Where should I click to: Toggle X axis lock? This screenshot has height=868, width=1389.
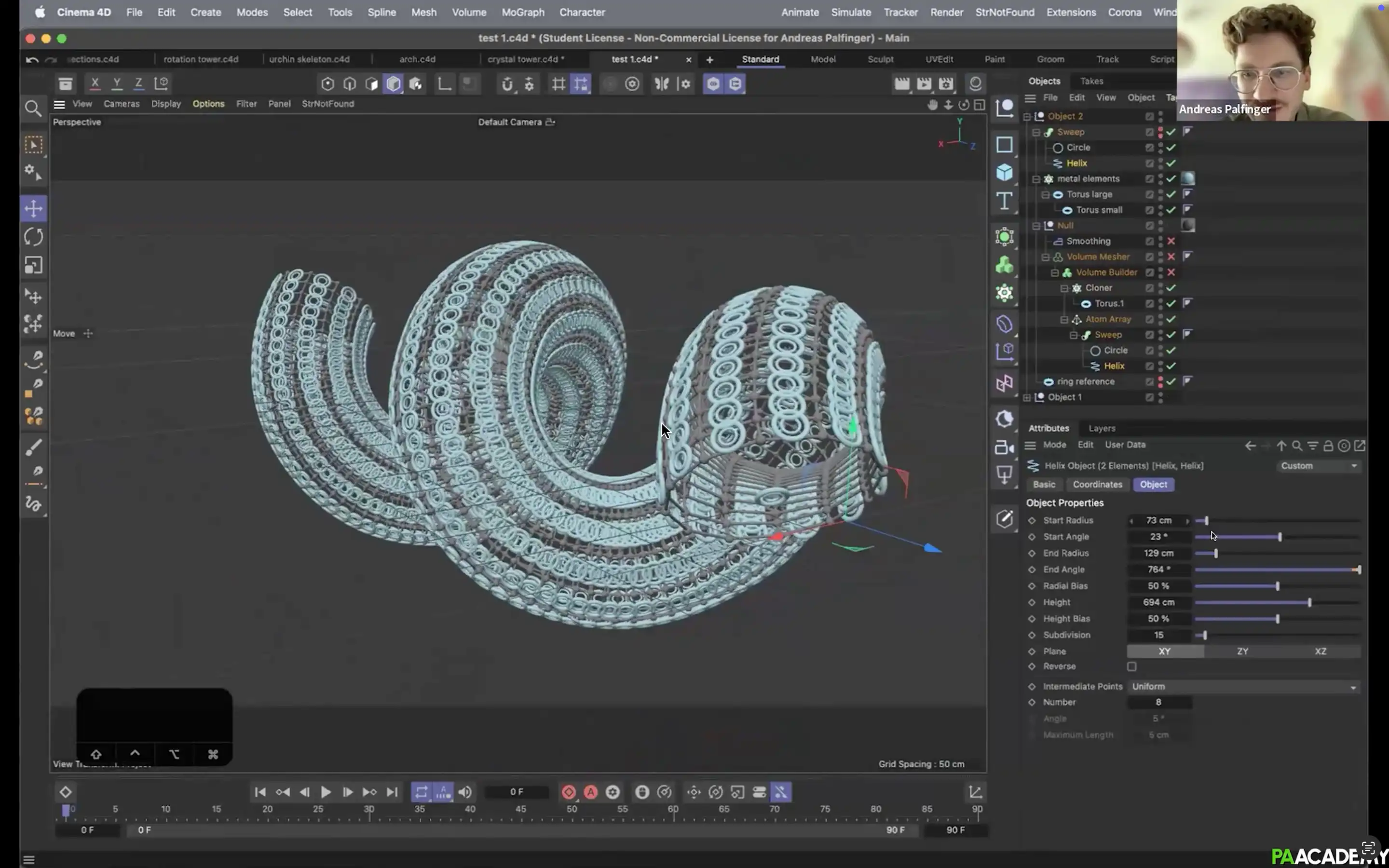(95, 84)
